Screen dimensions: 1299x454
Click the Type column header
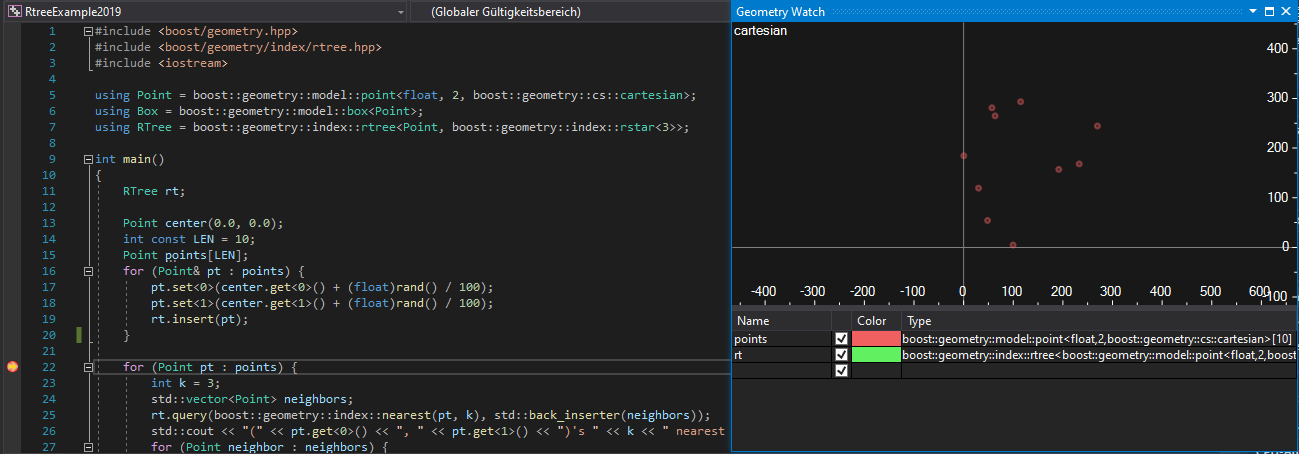pyautogui.click(x=1100, y=321)
